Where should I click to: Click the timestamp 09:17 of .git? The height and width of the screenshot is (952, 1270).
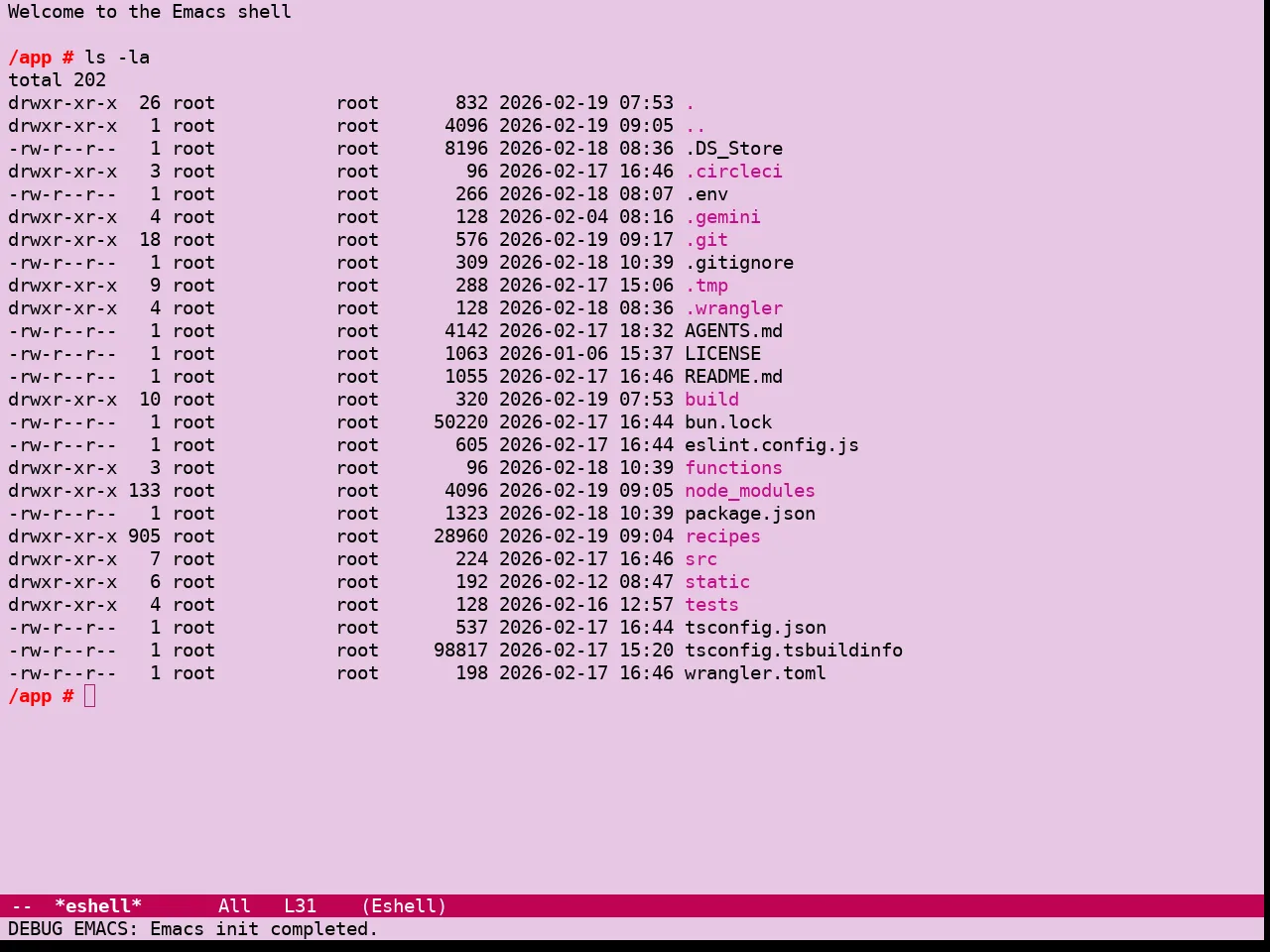pos(646,240)
